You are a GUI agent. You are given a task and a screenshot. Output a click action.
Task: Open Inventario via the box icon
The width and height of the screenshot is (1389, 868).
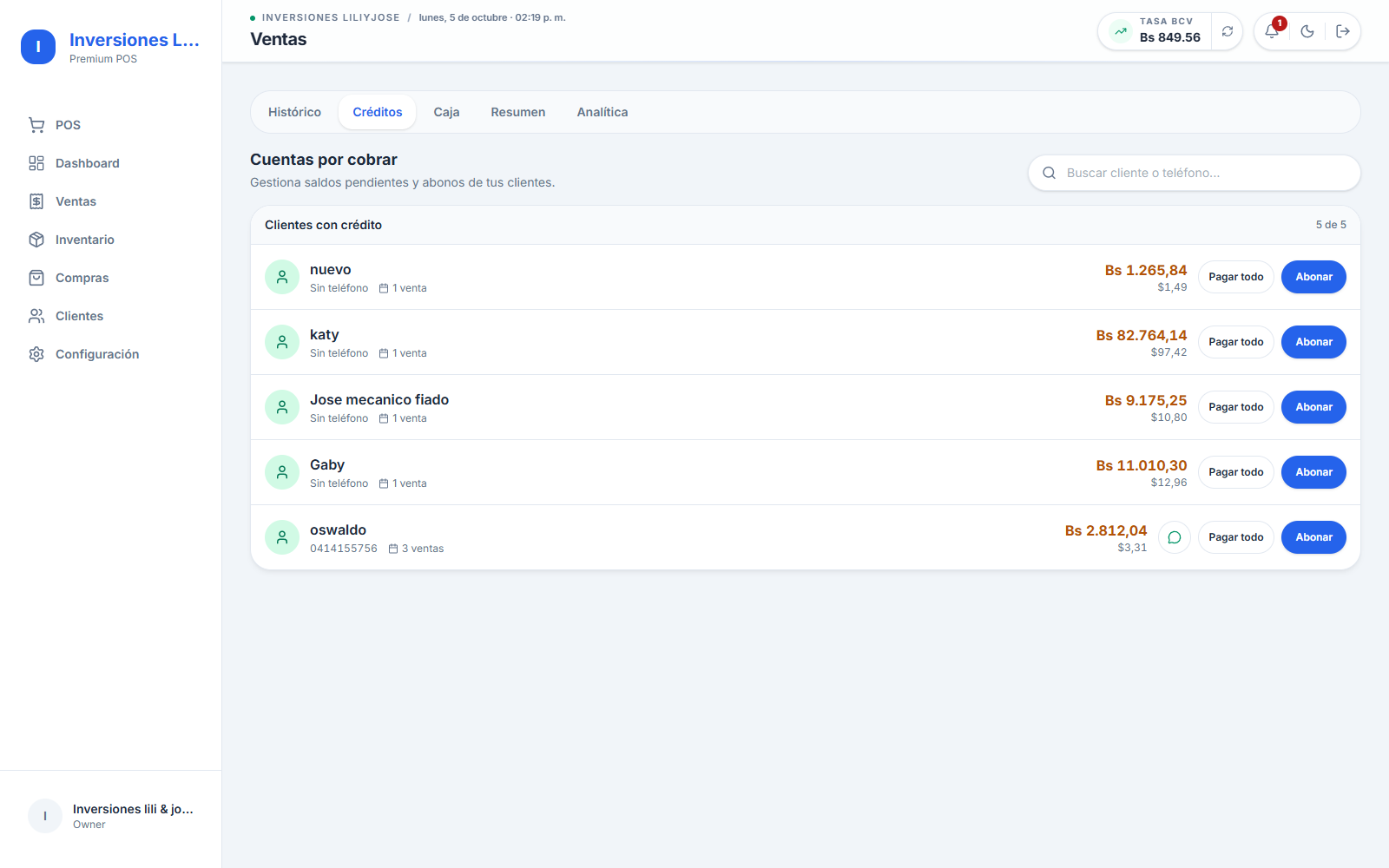[36, 240]
